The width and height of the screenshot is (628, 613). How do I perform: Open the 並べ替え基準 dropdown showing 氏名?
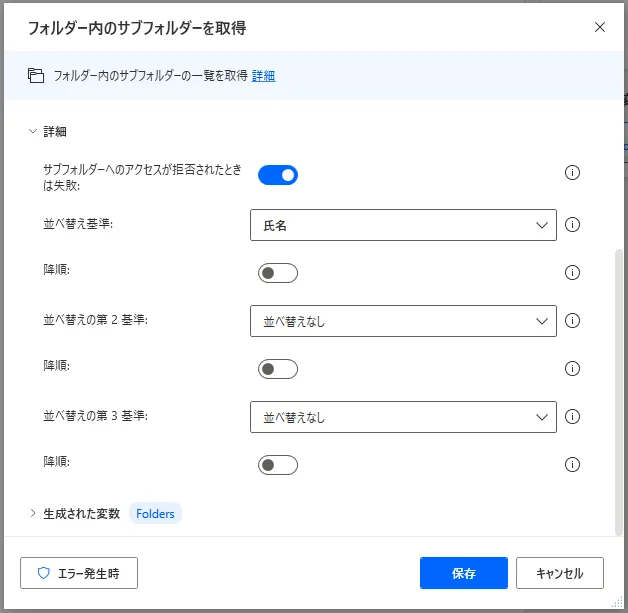pyautogui.click(x=402, y=225)
